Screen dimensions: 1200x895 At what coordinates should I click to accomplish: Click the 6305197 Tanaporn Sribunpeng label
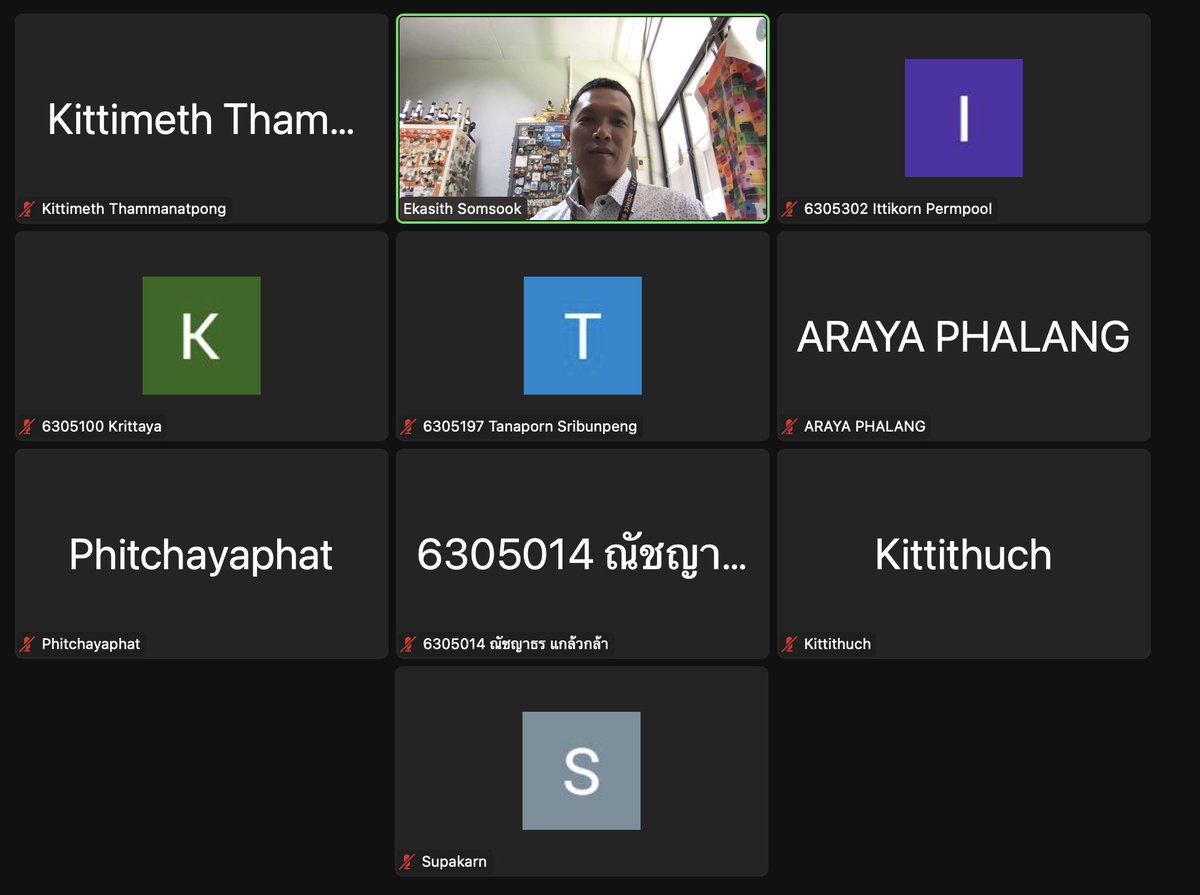coord(530,426)
